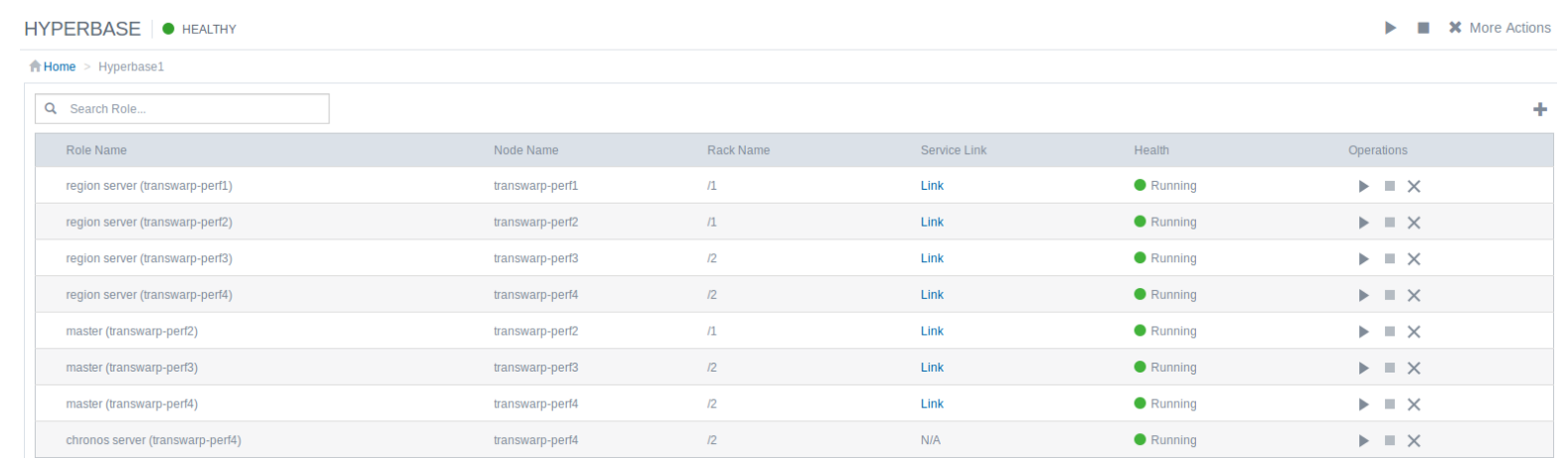Delete region server (transwarp-perf3) role
This screenshot has width=1568, height=458.
[1414, 259]
